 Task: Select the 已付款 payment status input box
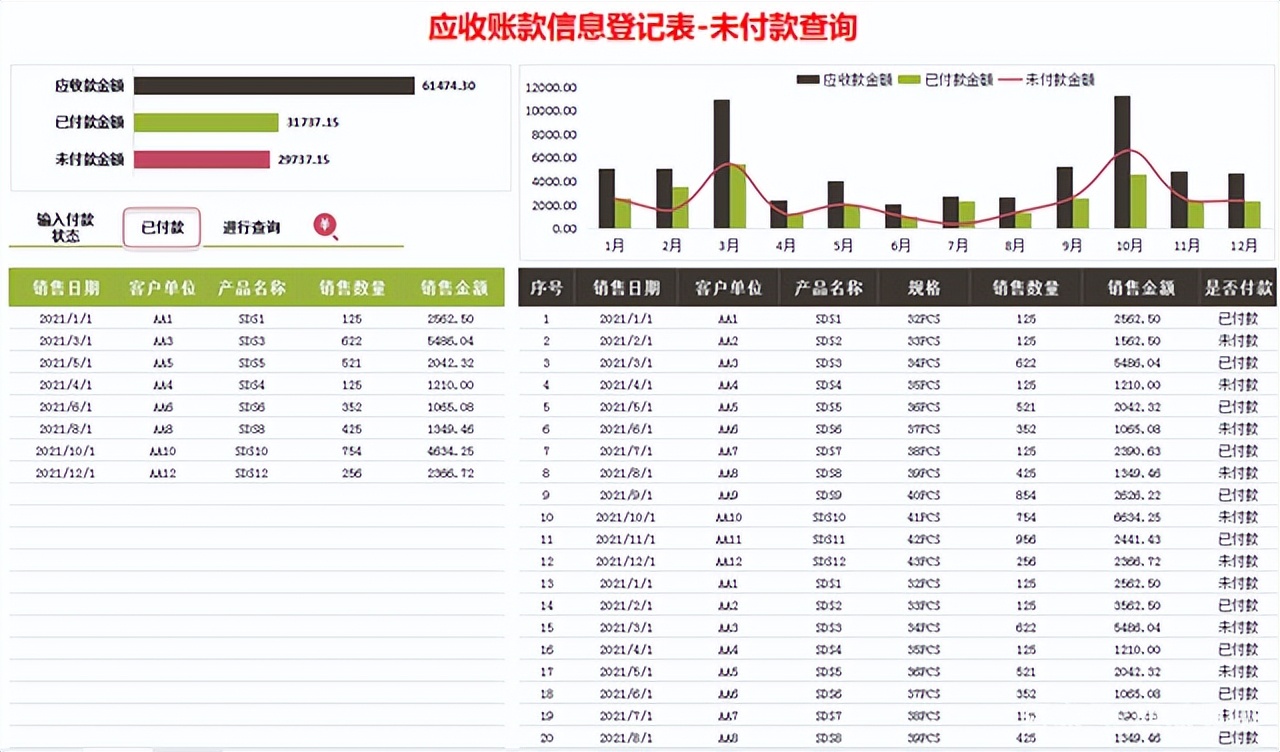(x=162, y=228)
